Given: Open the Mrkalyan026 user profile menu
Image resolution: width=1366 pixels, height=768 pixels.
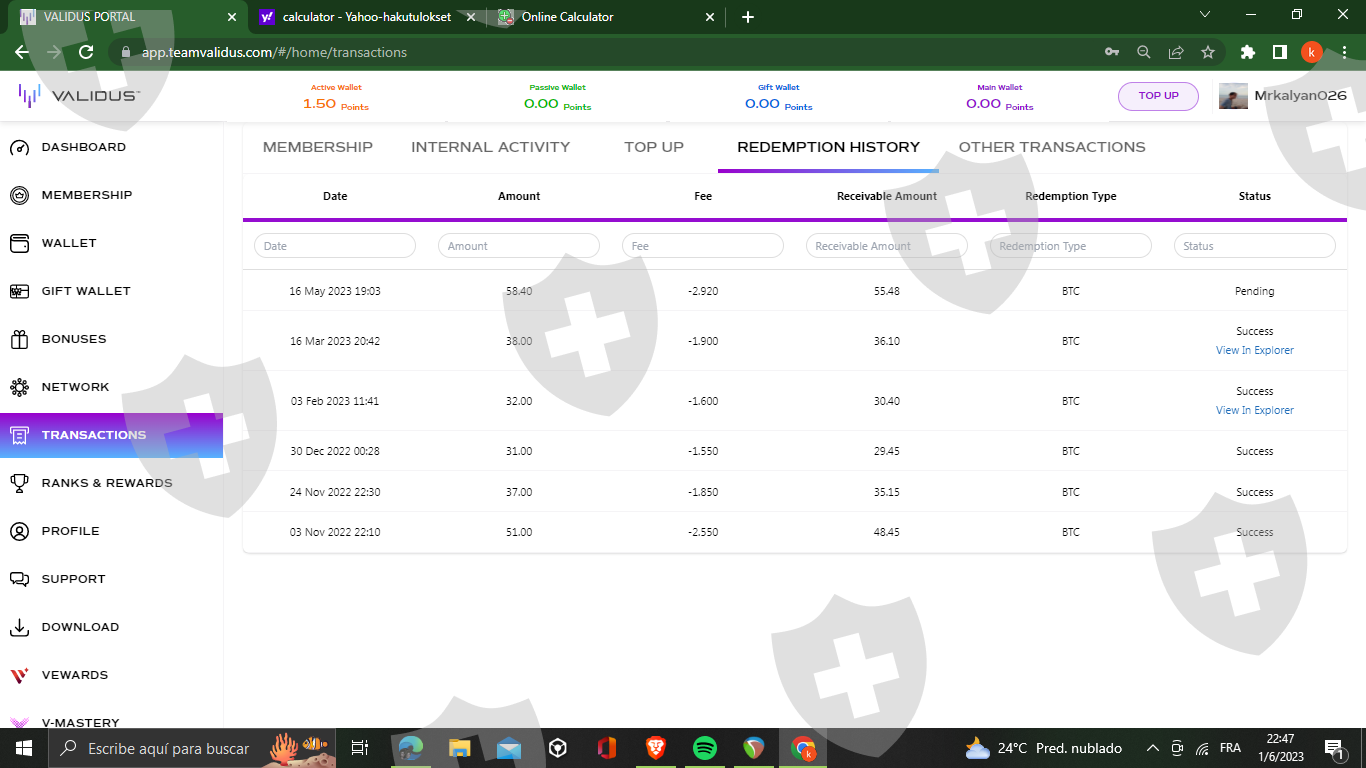Looking at the screenshot, I should (x=1283, y=96).
